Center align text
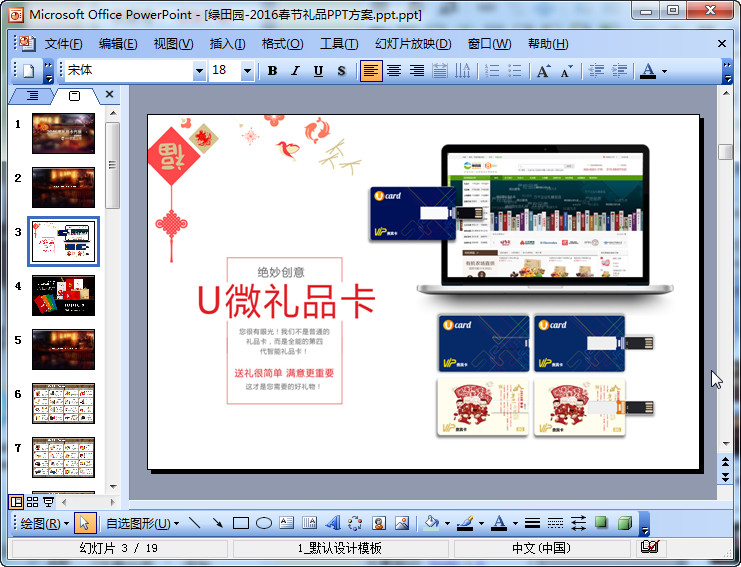741x567 pixels. click(x=394, y=71)
